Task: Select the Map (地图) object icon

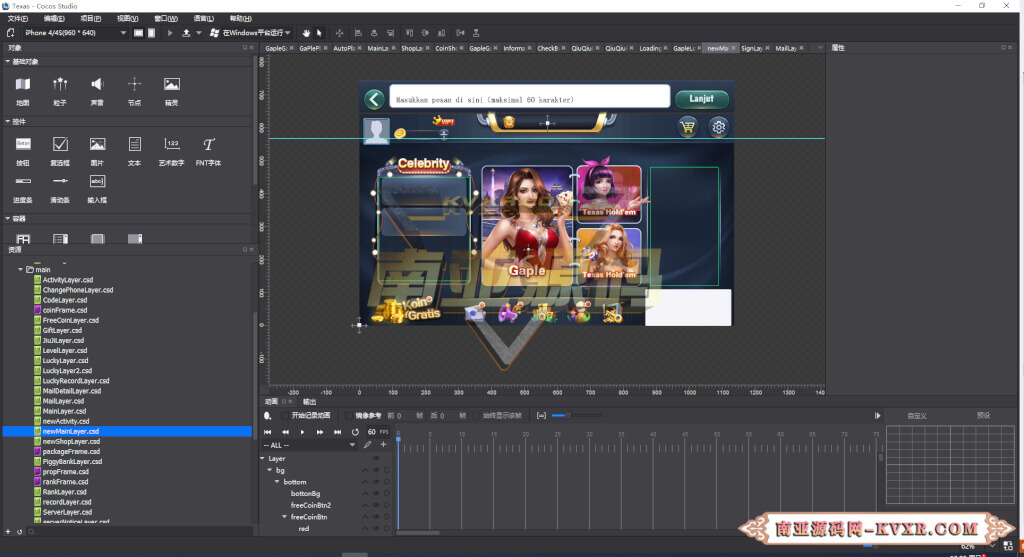Action: (23, 84)
